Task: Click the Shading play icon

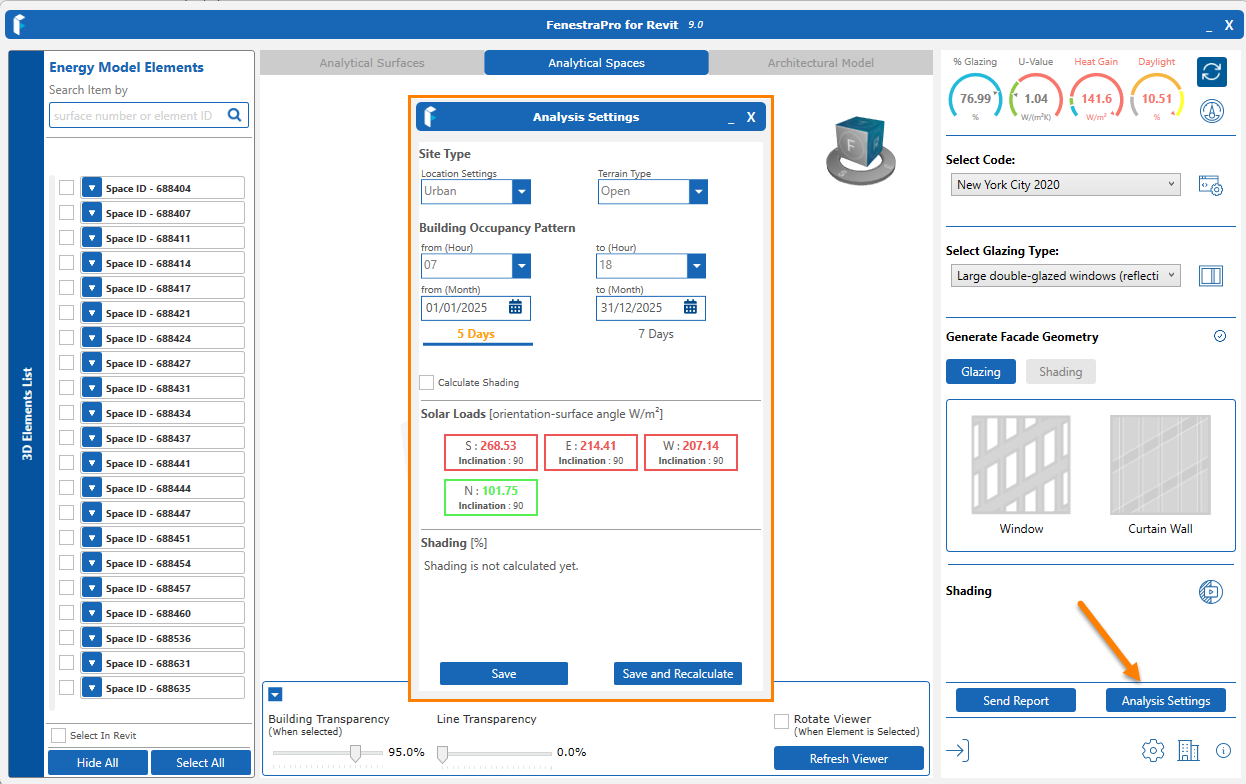Action: [x=1210, y=591]
